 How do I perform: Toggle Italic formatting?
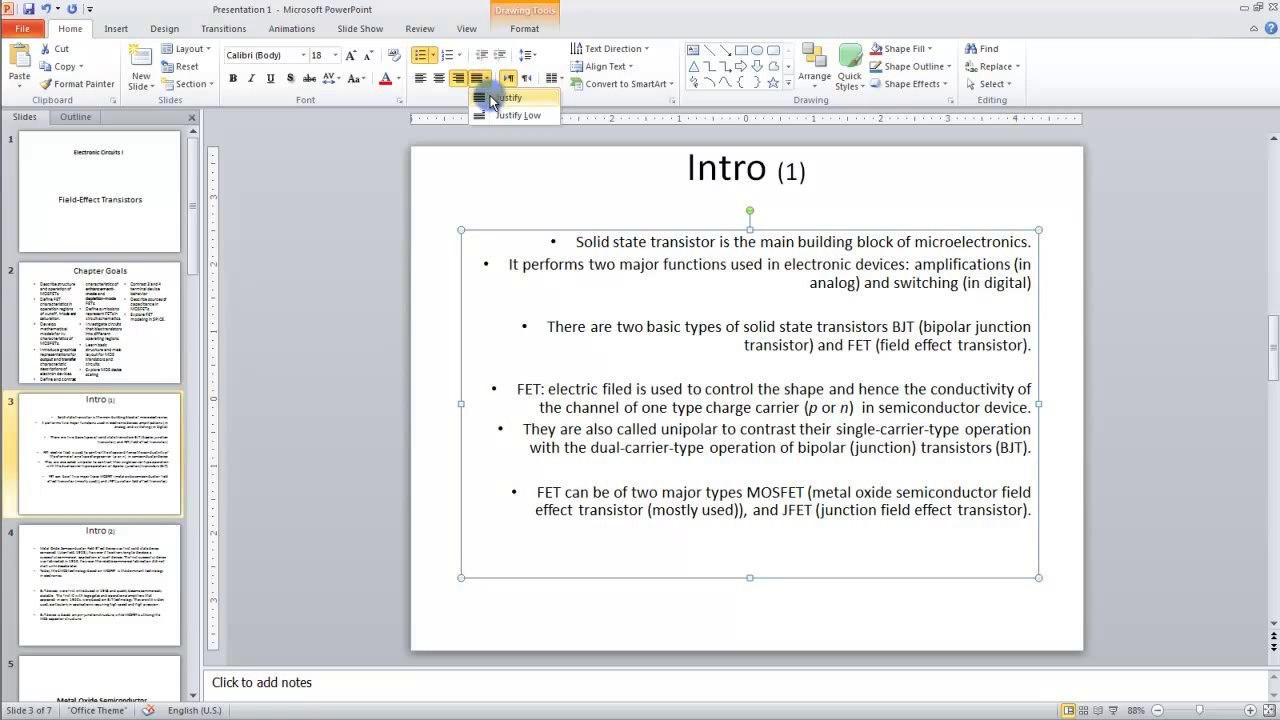tap(252, 78)
